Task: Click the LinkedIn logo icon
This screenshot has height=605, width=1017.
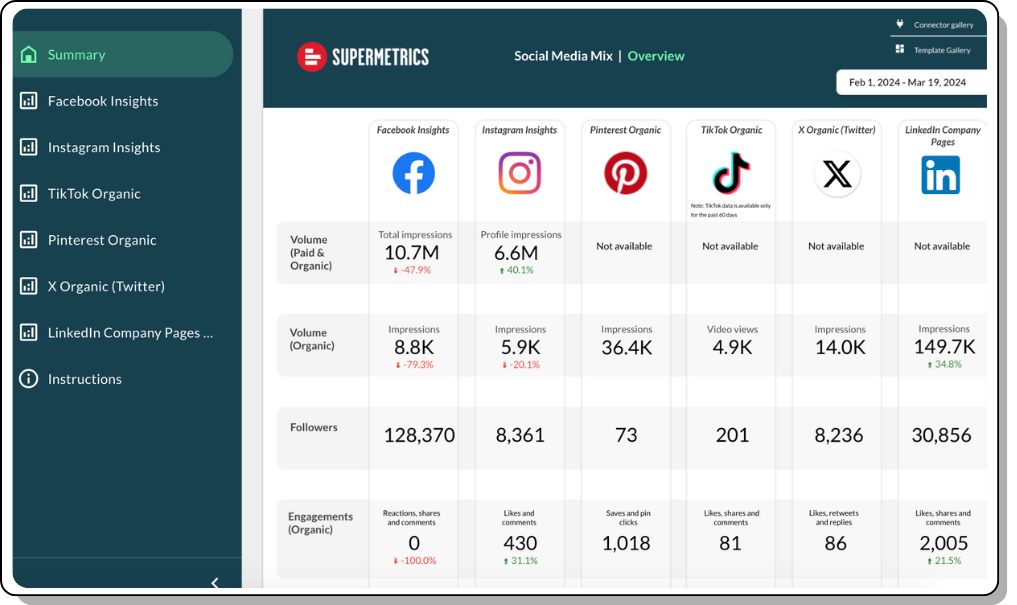Action: coord(941,174)
